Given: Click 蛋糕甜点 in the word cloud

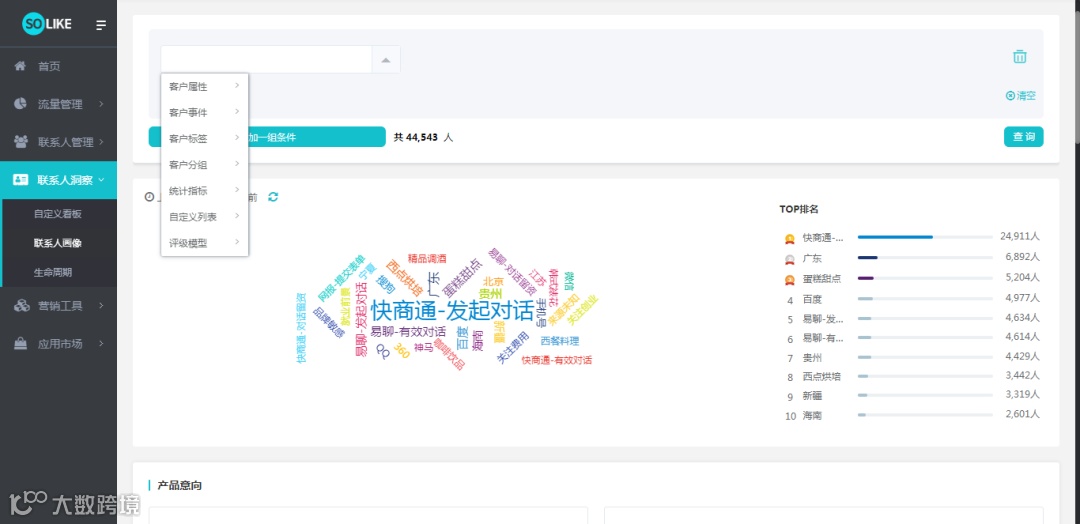Looking at the screenshot, I should coord(462,277).
